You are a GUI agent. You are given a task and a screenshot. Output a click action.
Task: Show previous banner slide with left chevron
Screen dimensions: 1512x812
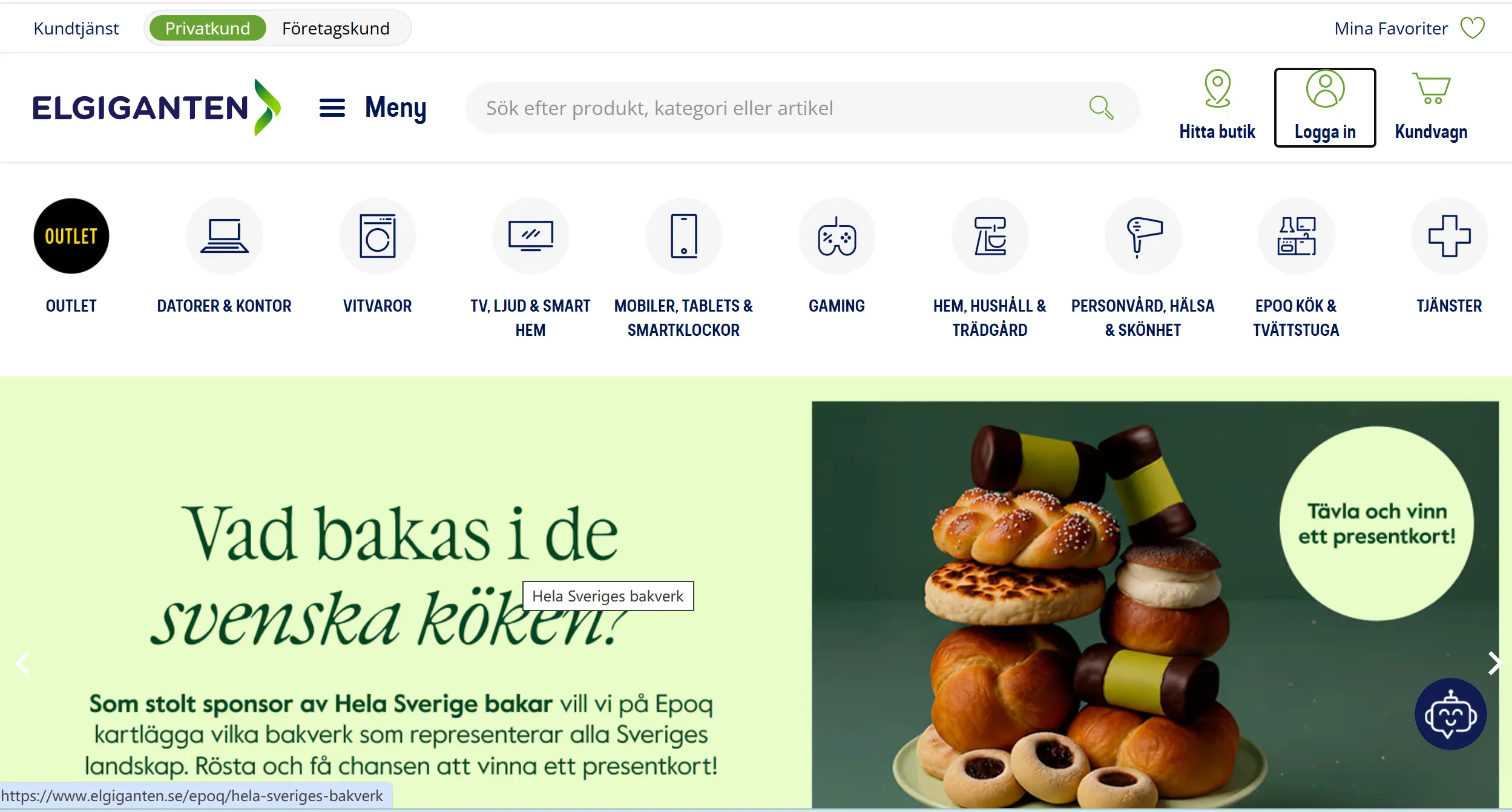[x=23, y=663]
